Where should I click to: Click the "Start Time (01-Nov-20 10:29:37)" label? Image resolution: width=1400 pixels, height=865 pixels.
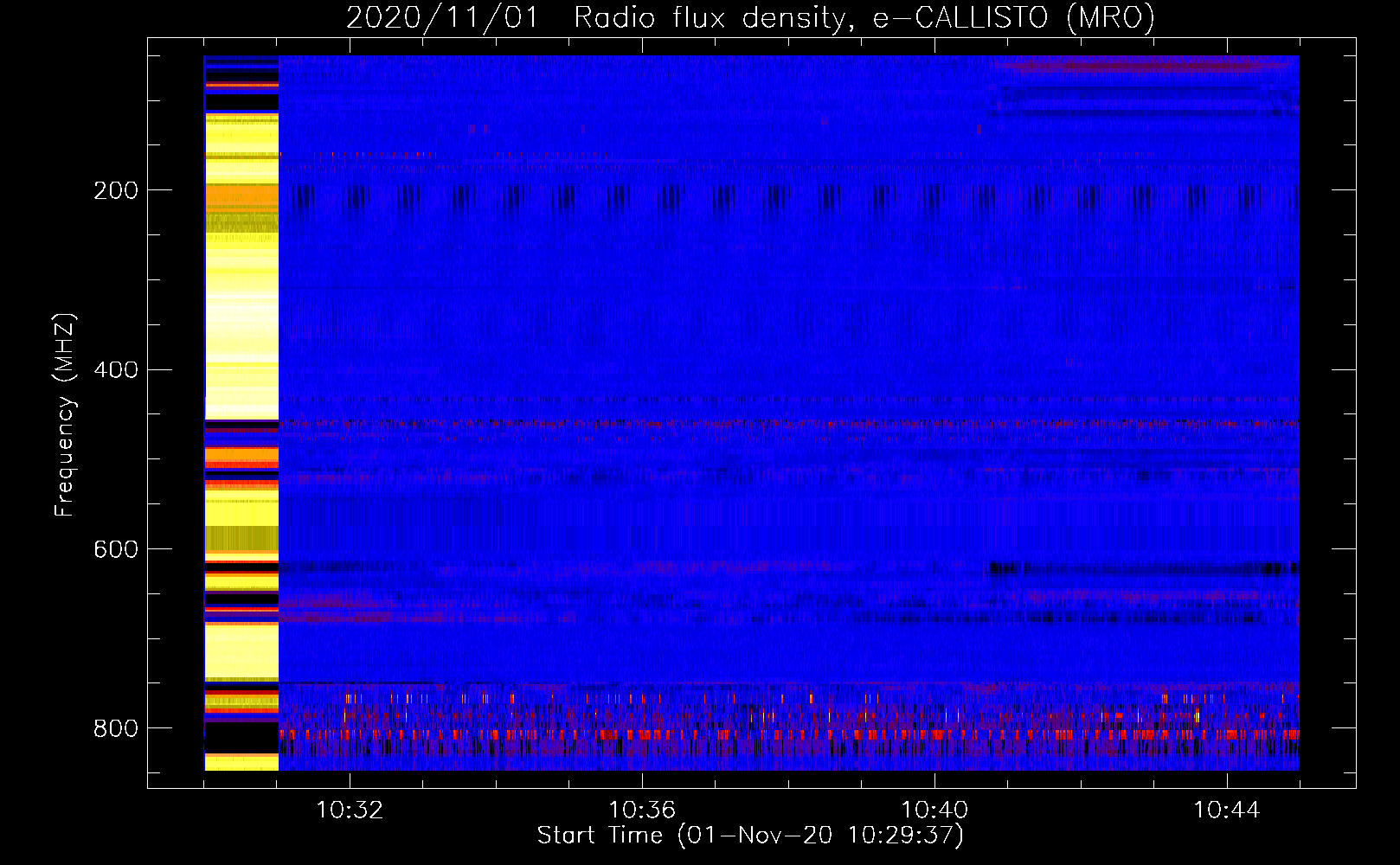750,836
